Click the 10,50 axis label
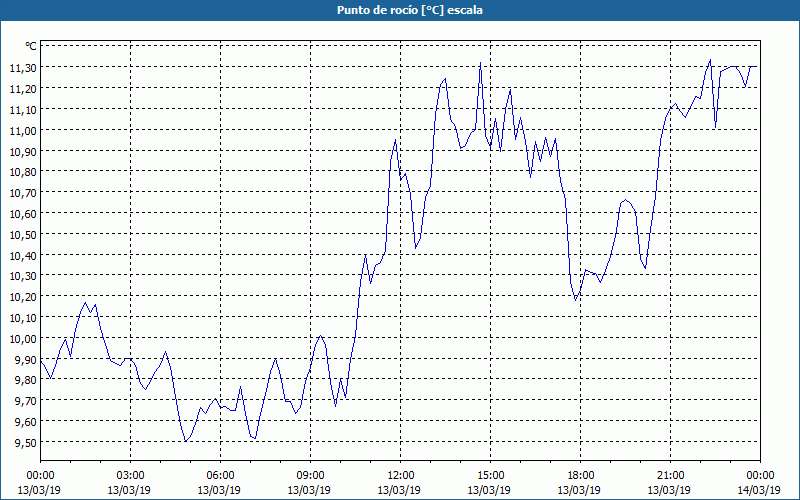The image size is (800, 500). pyautogui.click(x=23, y=234)
